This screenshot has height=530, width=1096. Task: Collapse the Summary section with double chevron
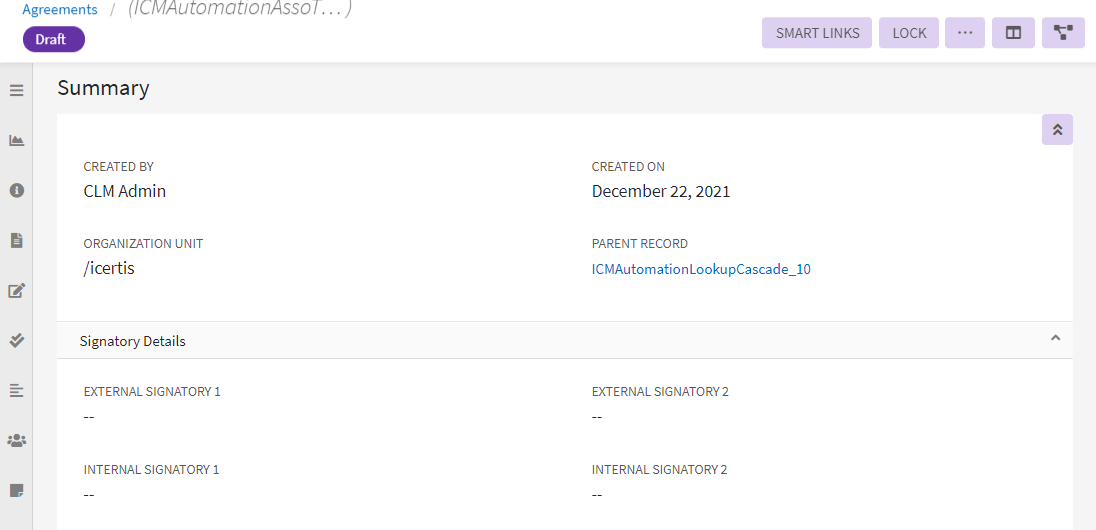1057,130
